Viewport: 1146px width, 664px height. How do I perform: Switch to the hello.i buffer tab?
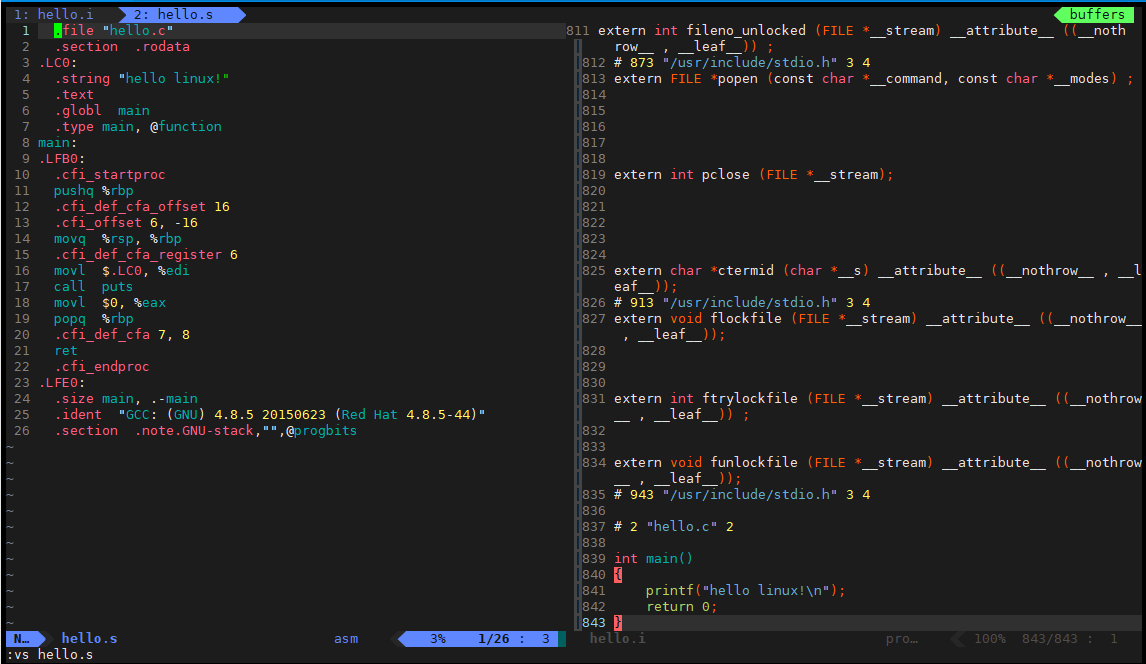click(53, 14)
